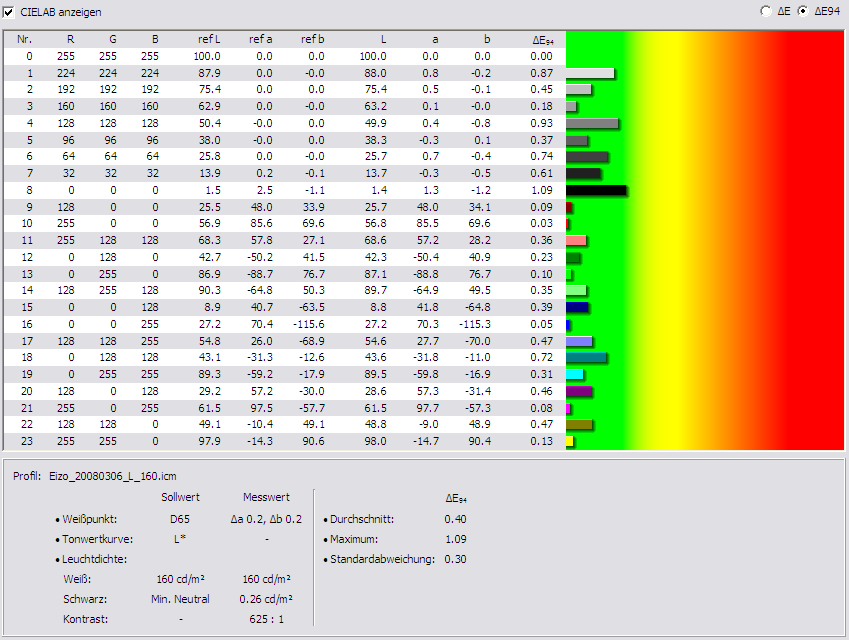Click the profile name Eizo_20080306_L_160.icm
849x640 pixels.
(x=112, y=476)
